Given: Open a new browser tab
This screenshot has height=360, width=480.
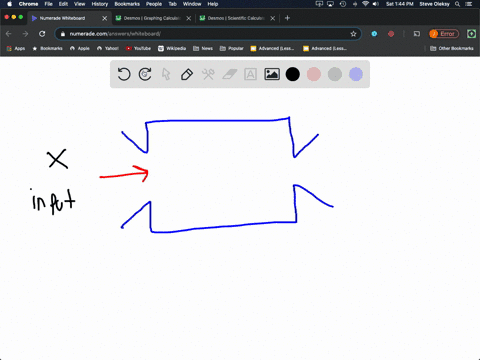Looking at the screenshot, I should 287,18.
